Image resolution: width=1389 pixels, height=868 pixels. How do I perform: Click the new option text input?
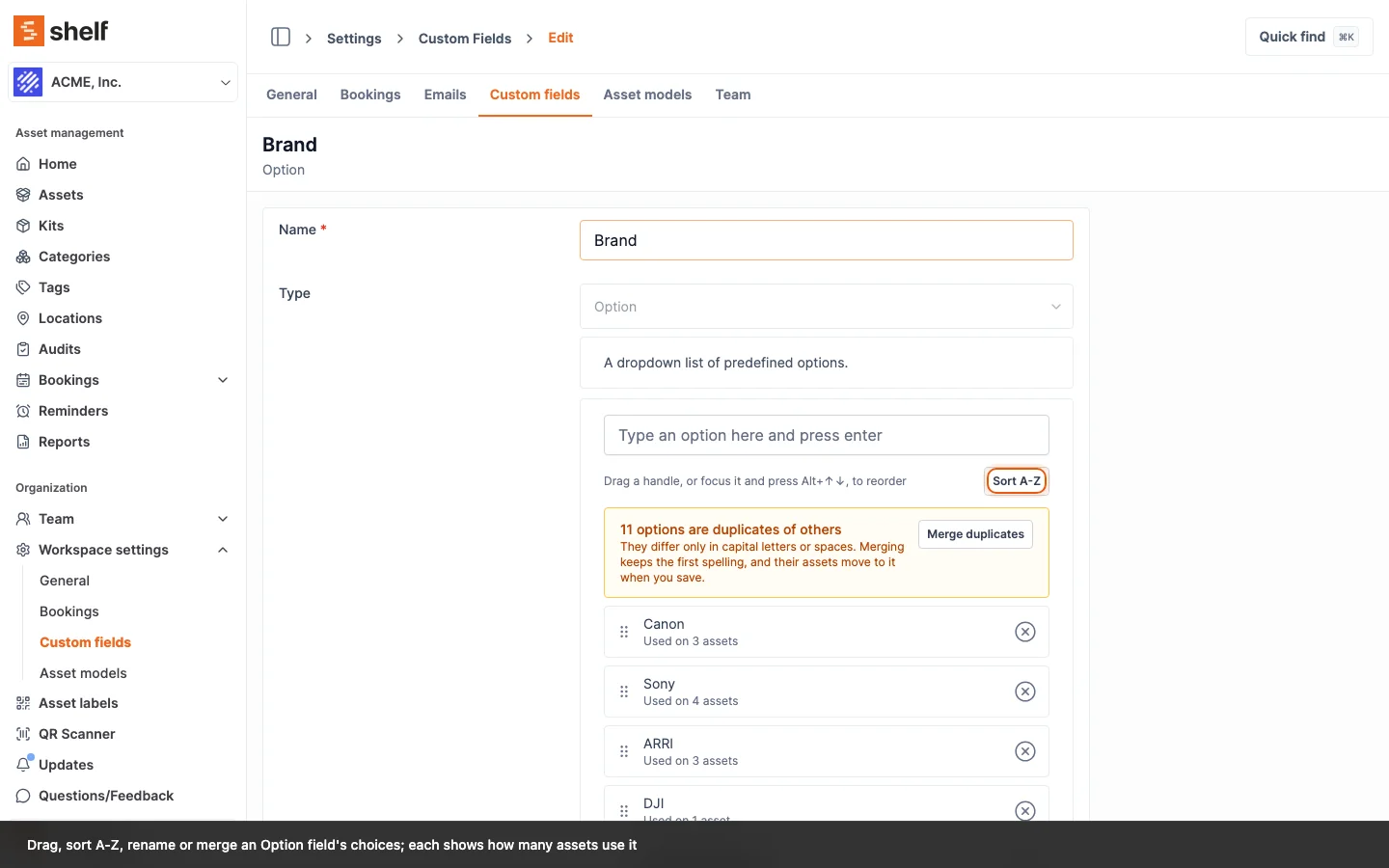[827, 435]
